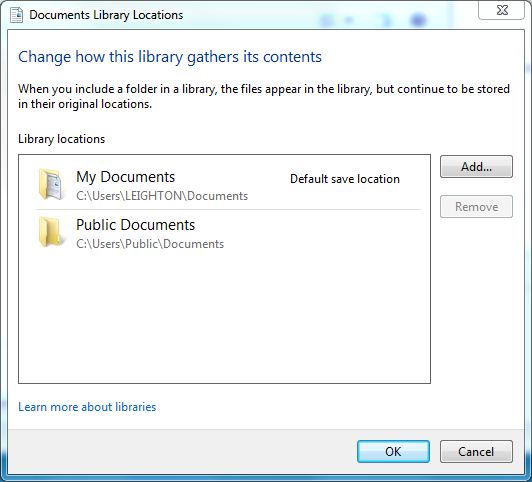The width and height of the screenshot is (532, 482).
Task: Confirm changes with the OK button
Action: click(393, 451)
